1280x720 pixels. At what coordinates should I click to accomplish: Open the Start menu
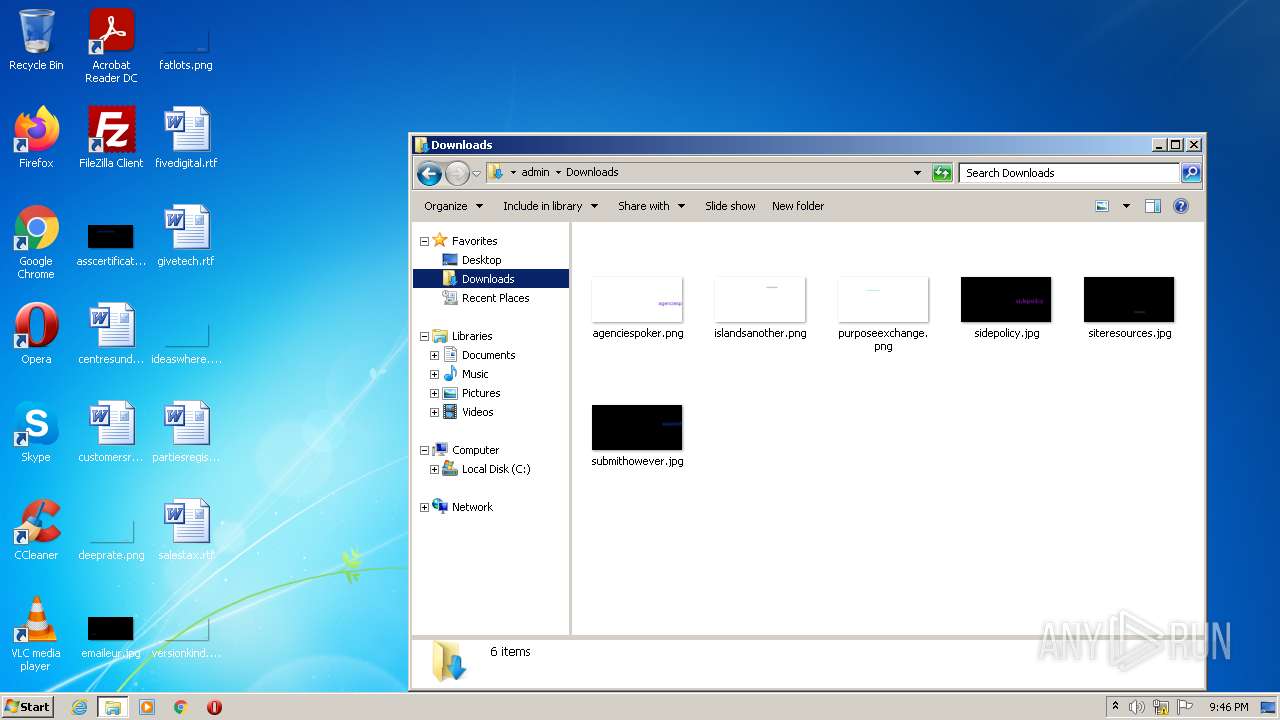(27, 706)
